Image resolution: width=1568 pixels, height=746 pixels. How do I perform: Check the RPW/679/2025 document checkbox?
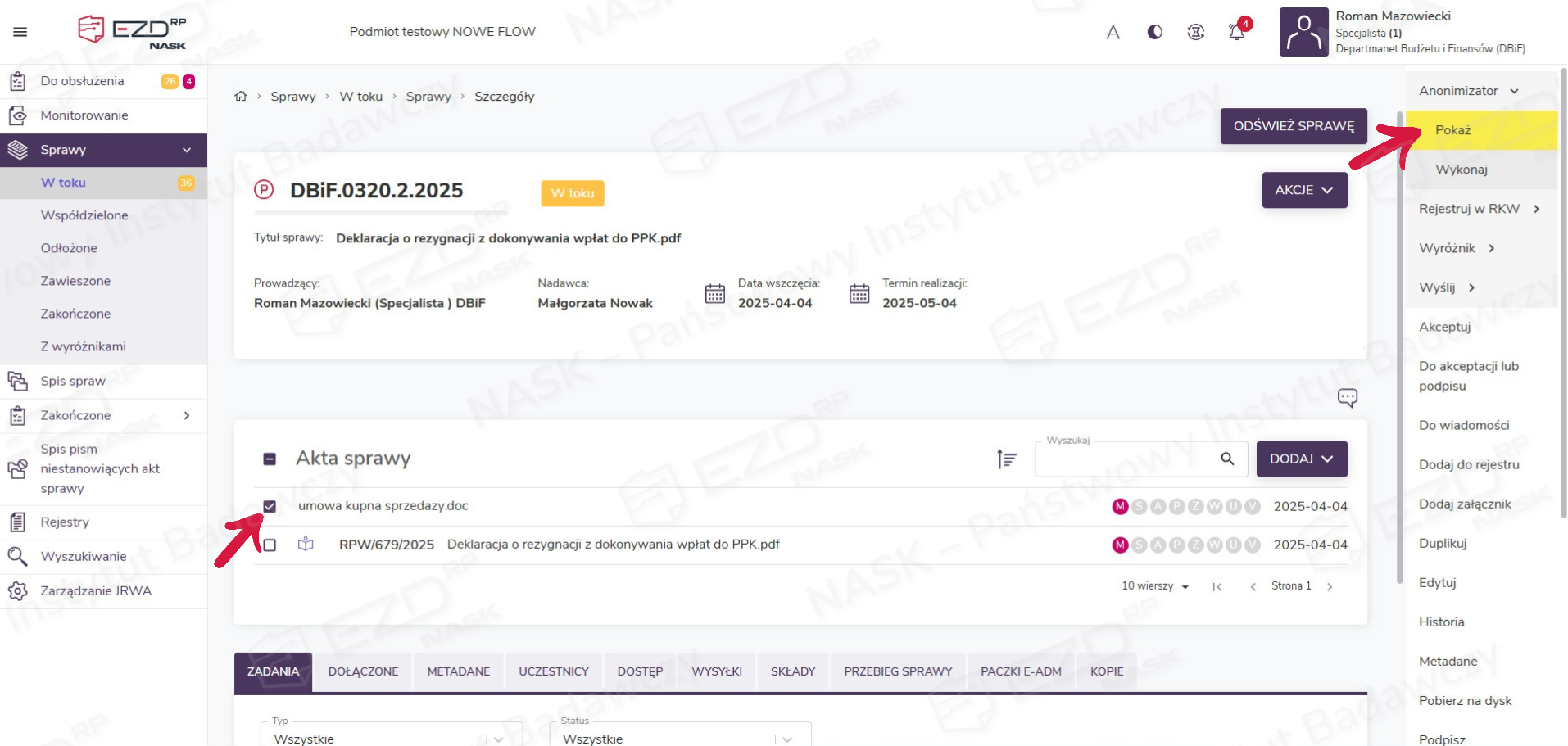270,545
